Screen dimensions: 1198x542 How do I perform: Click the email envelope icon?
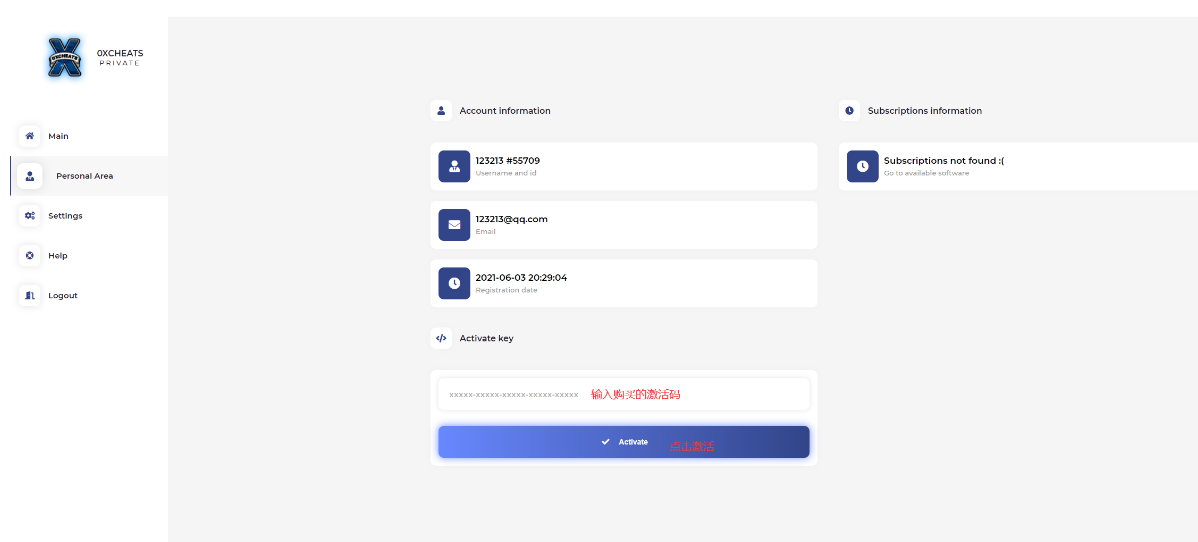click(454, 225)
